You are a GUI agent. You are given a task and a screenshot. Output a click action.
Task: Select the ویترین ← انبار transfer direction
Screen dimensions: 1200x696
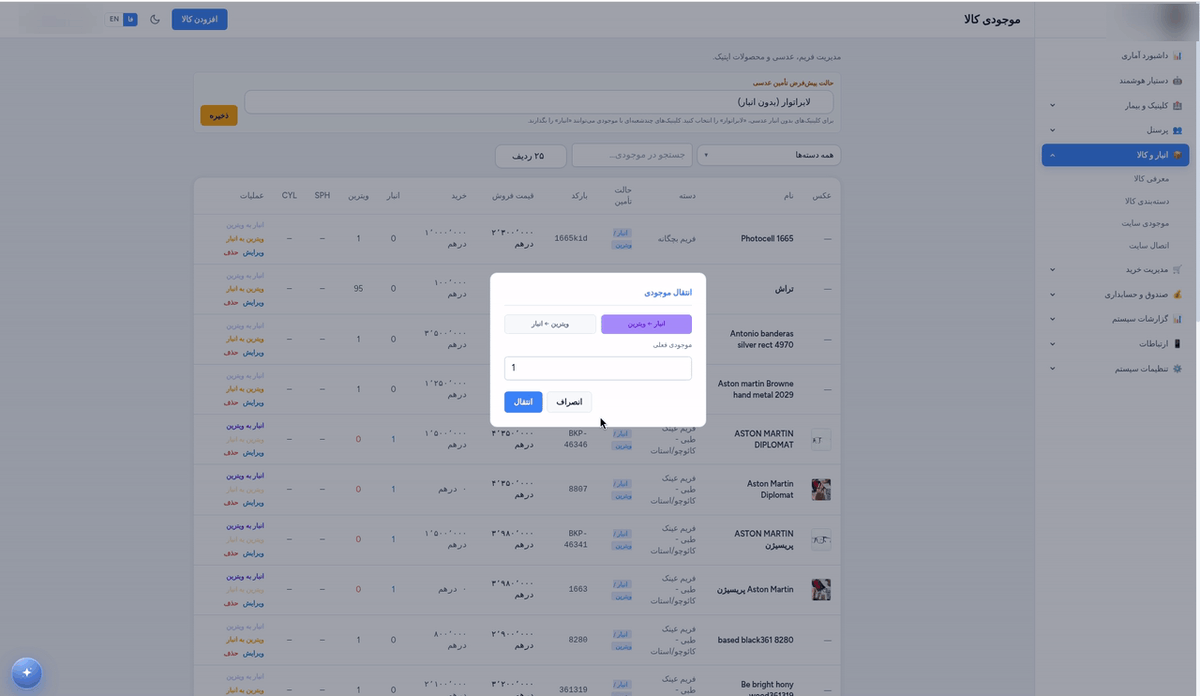click(x=550, y=324)
